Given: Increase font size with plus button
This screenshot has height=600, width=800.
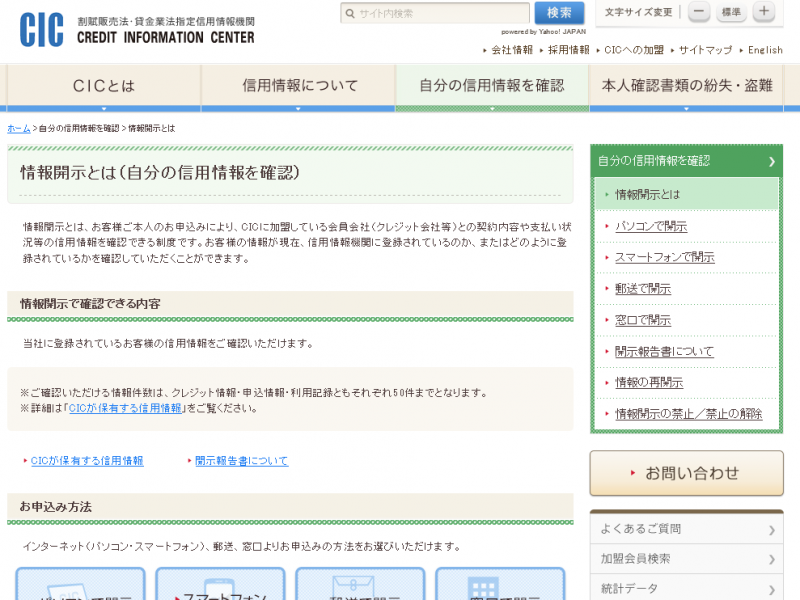Looking at the screenshot, I should click(764, 12).
